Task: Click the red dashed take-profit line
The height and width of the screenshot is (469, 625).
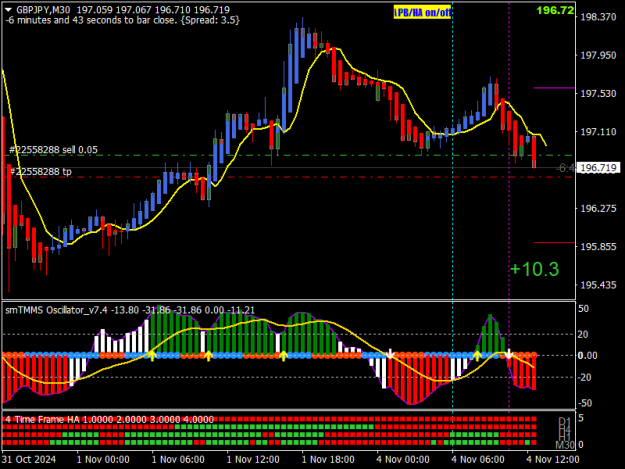Action: point(288,177)
